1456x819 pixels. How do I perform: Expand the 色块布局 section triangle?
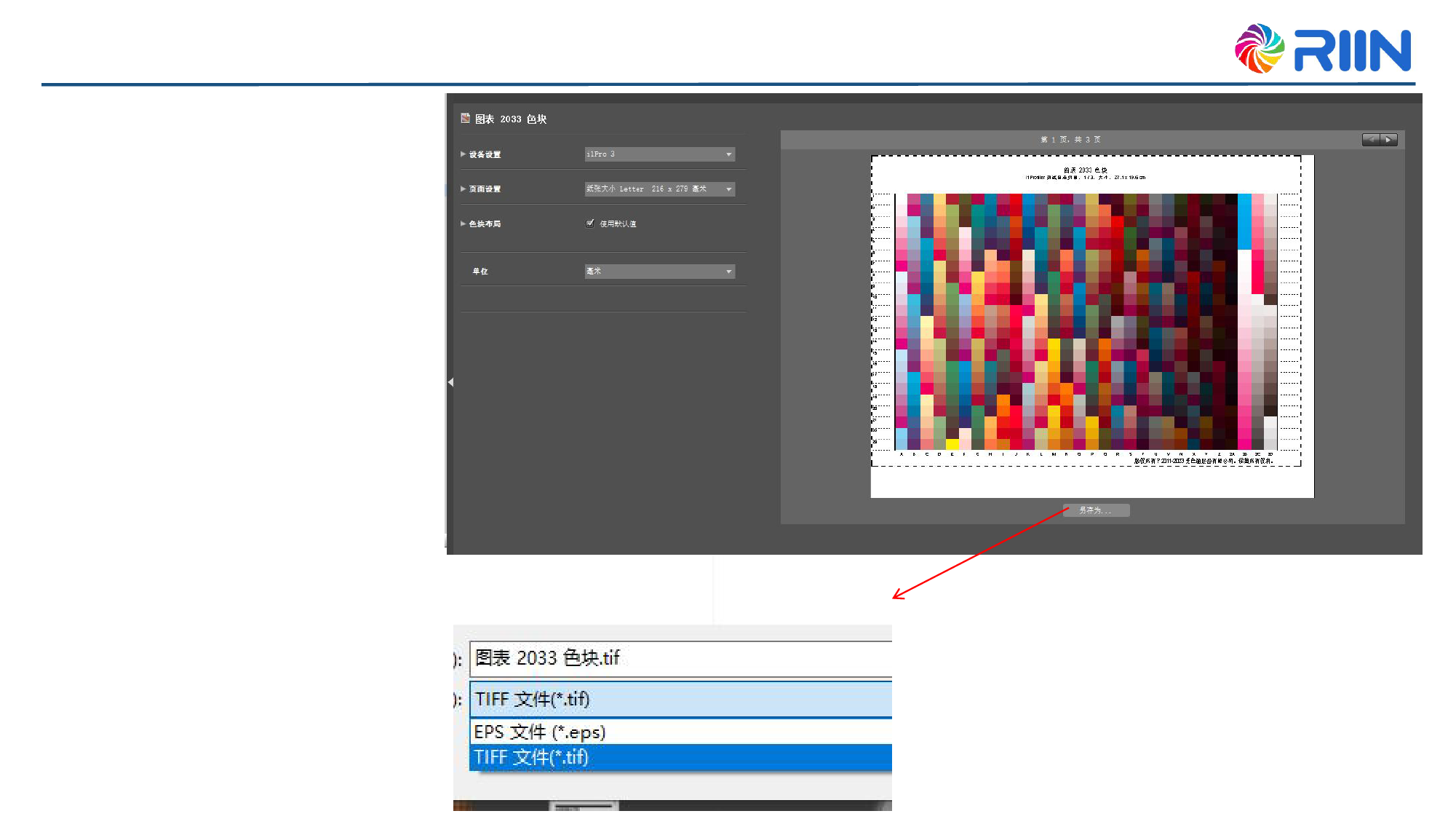tap(463, 223)
